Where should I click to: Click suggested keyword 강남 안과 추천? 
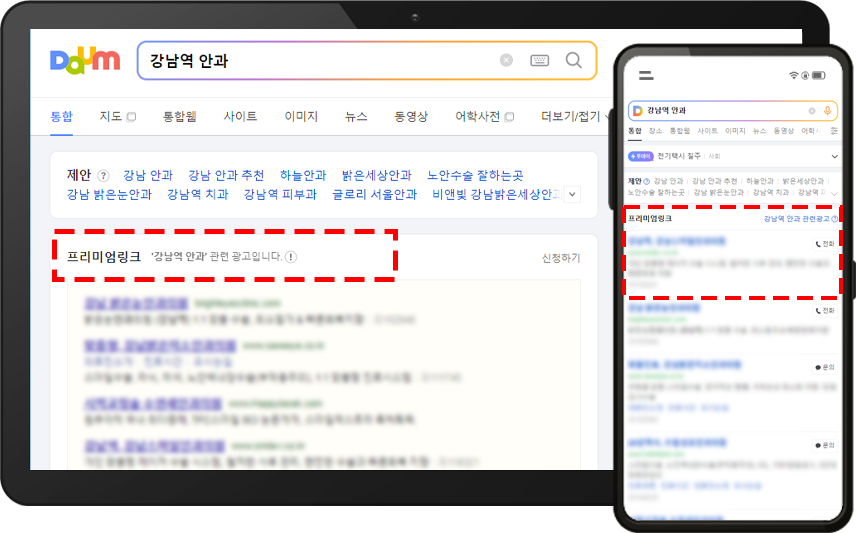click(226, 176)
